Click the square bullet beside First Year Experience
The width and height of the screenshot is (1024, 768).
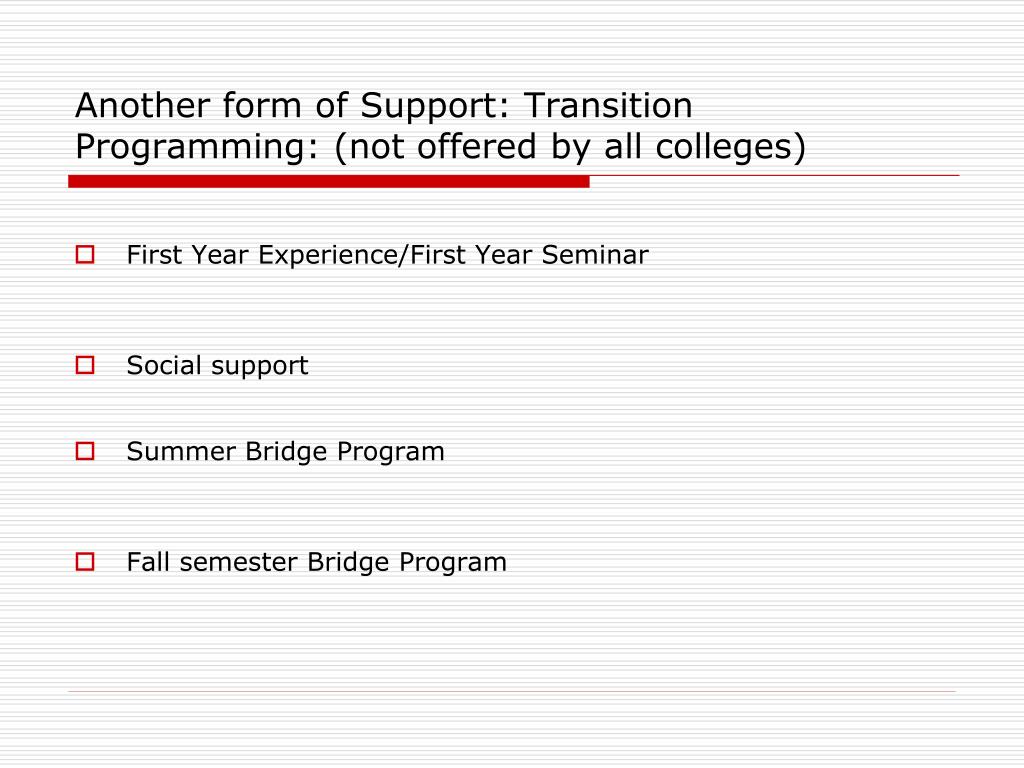[84, 255]
